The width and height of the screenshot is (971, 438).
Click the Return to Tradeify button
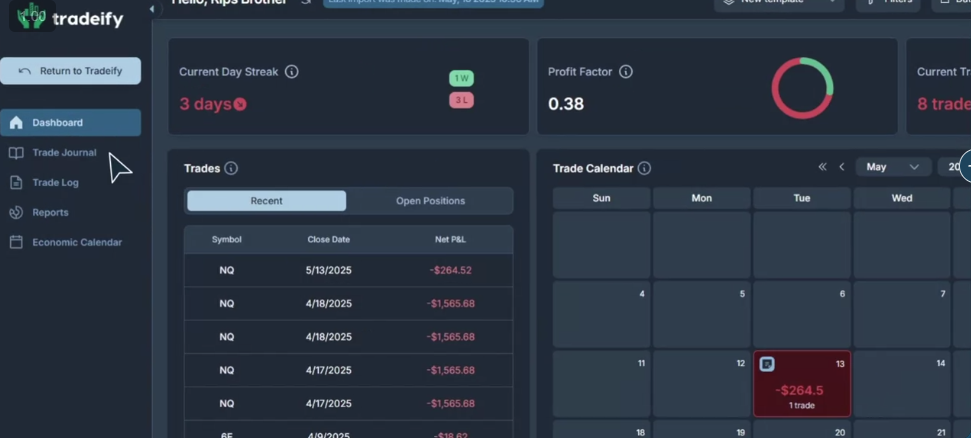[70, 71]
